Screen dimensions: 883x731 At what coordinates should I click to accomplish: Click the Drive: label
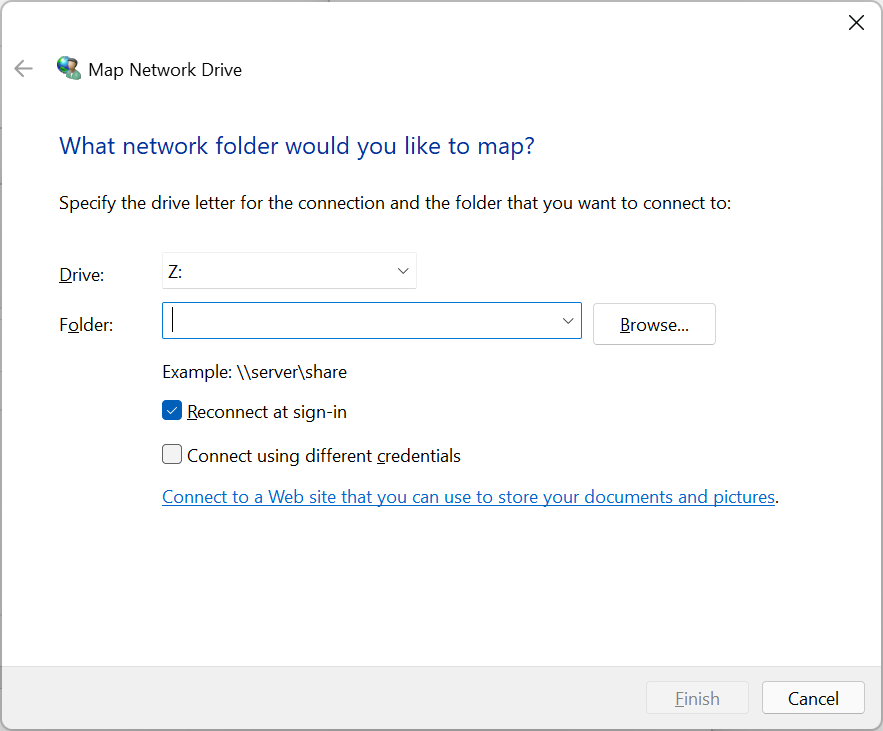coord(82,275)
